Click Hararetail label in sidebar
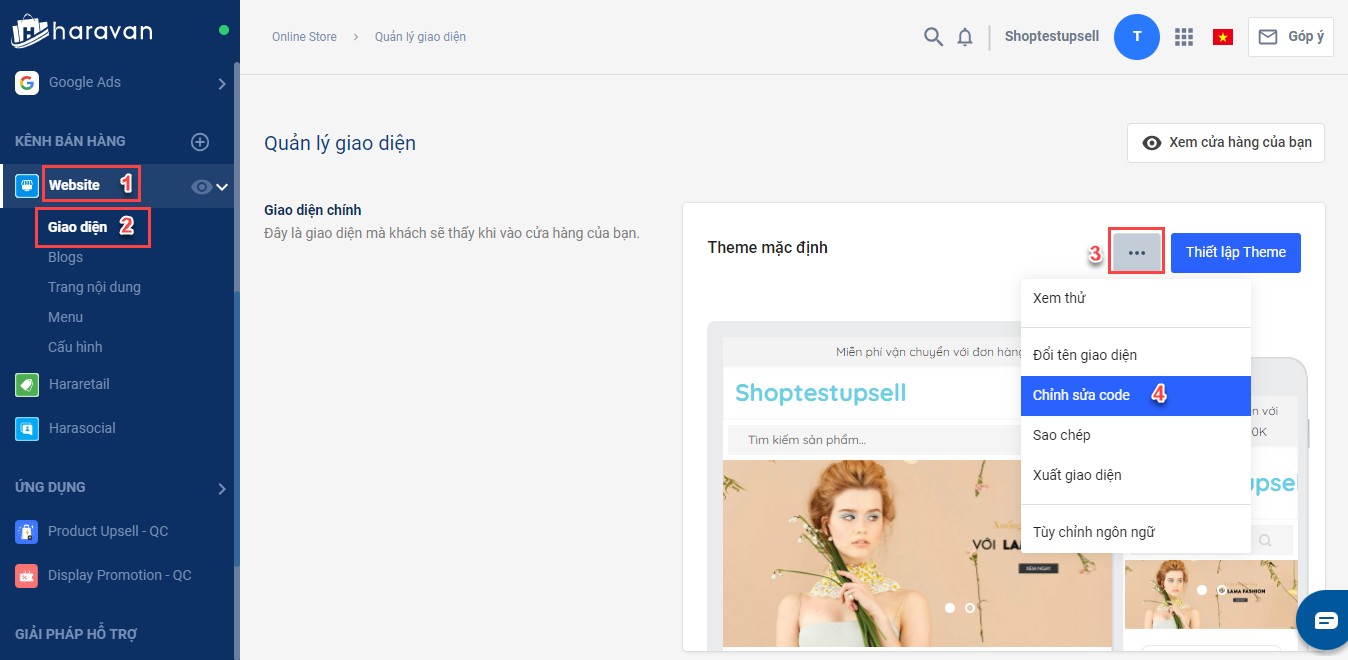1348x660 pixels. [79, 384]
